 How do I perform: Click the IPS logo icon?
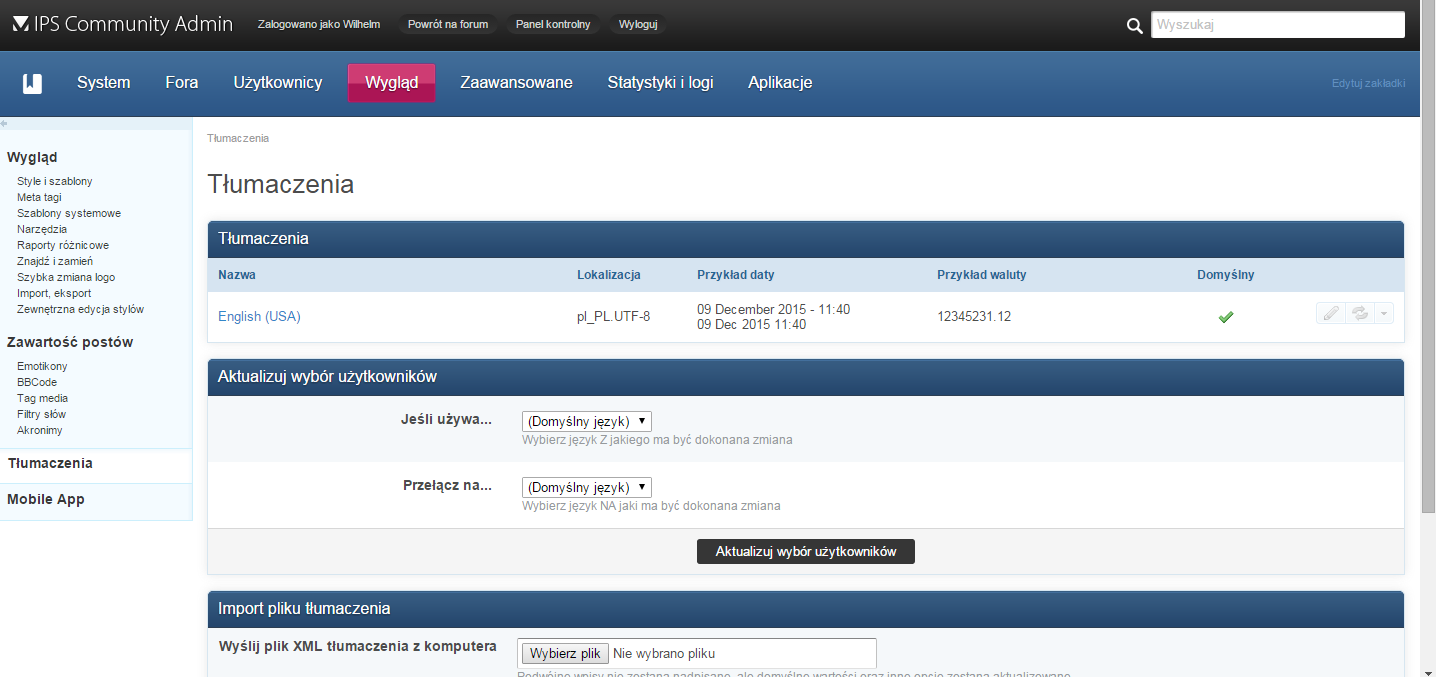[x=20, y=24]
